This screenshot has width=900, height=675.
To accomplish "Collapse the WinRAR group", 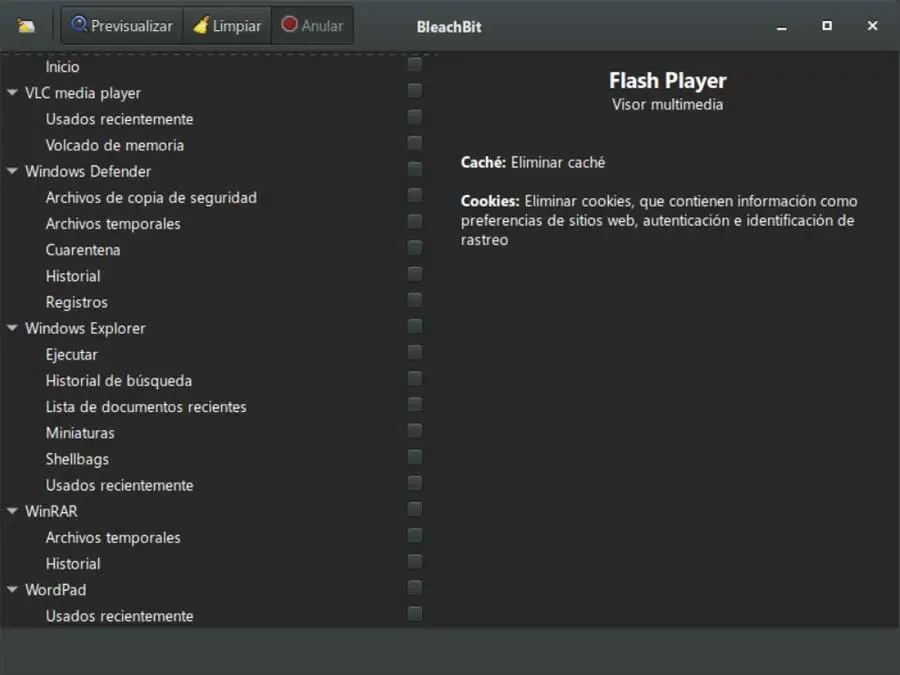I will pos(12,511).
